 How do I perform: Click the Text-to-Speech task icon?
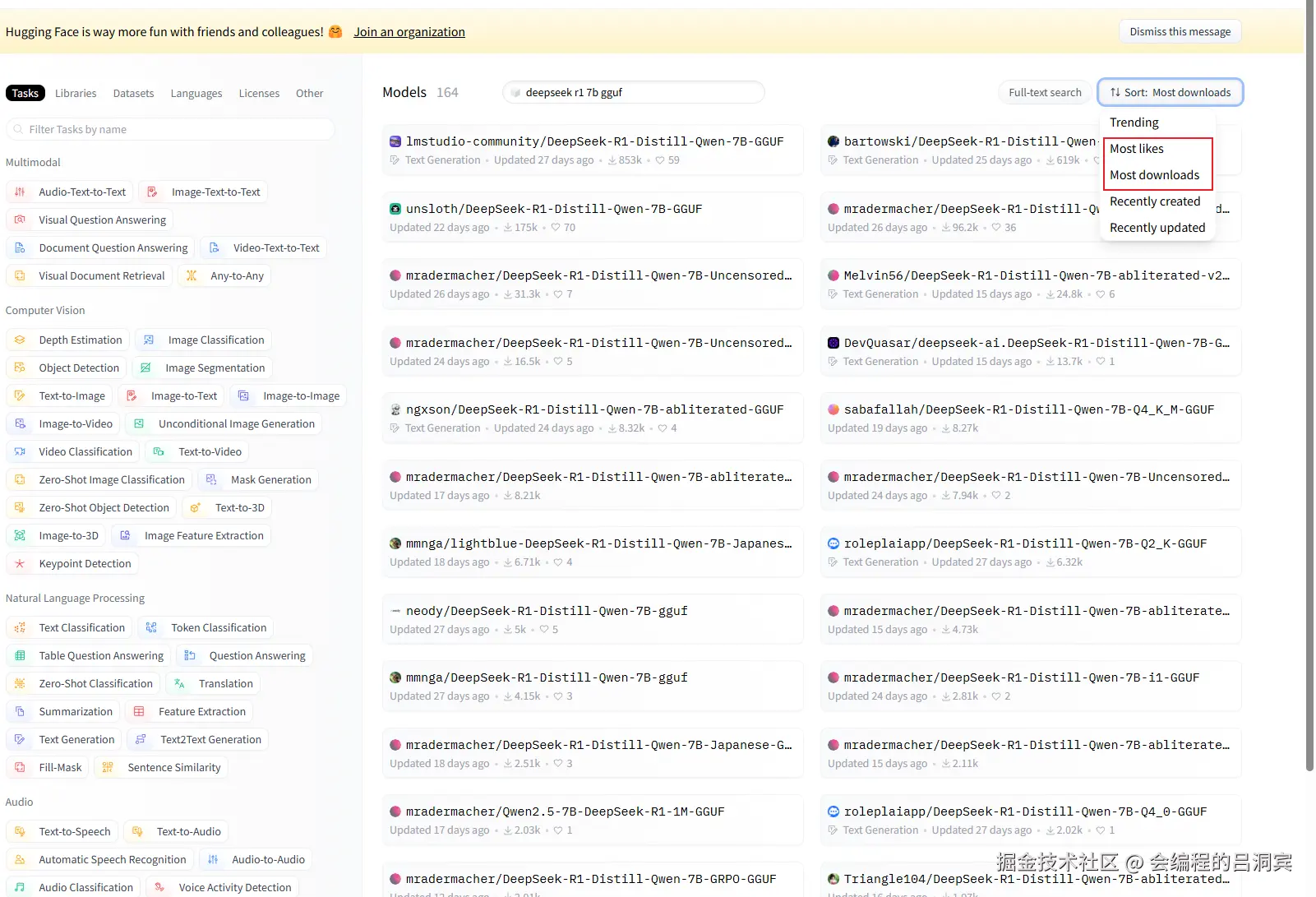20,832
